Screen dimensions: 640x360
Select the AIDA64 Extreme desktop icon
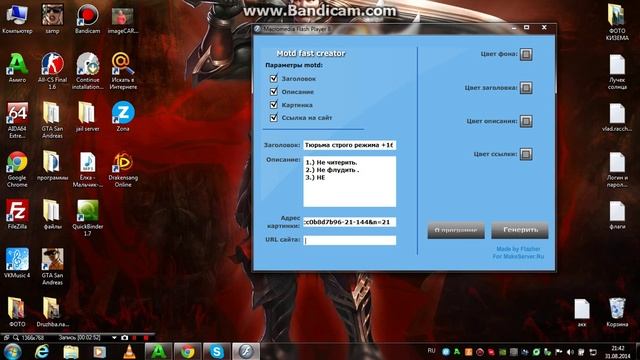coord(17,120)
